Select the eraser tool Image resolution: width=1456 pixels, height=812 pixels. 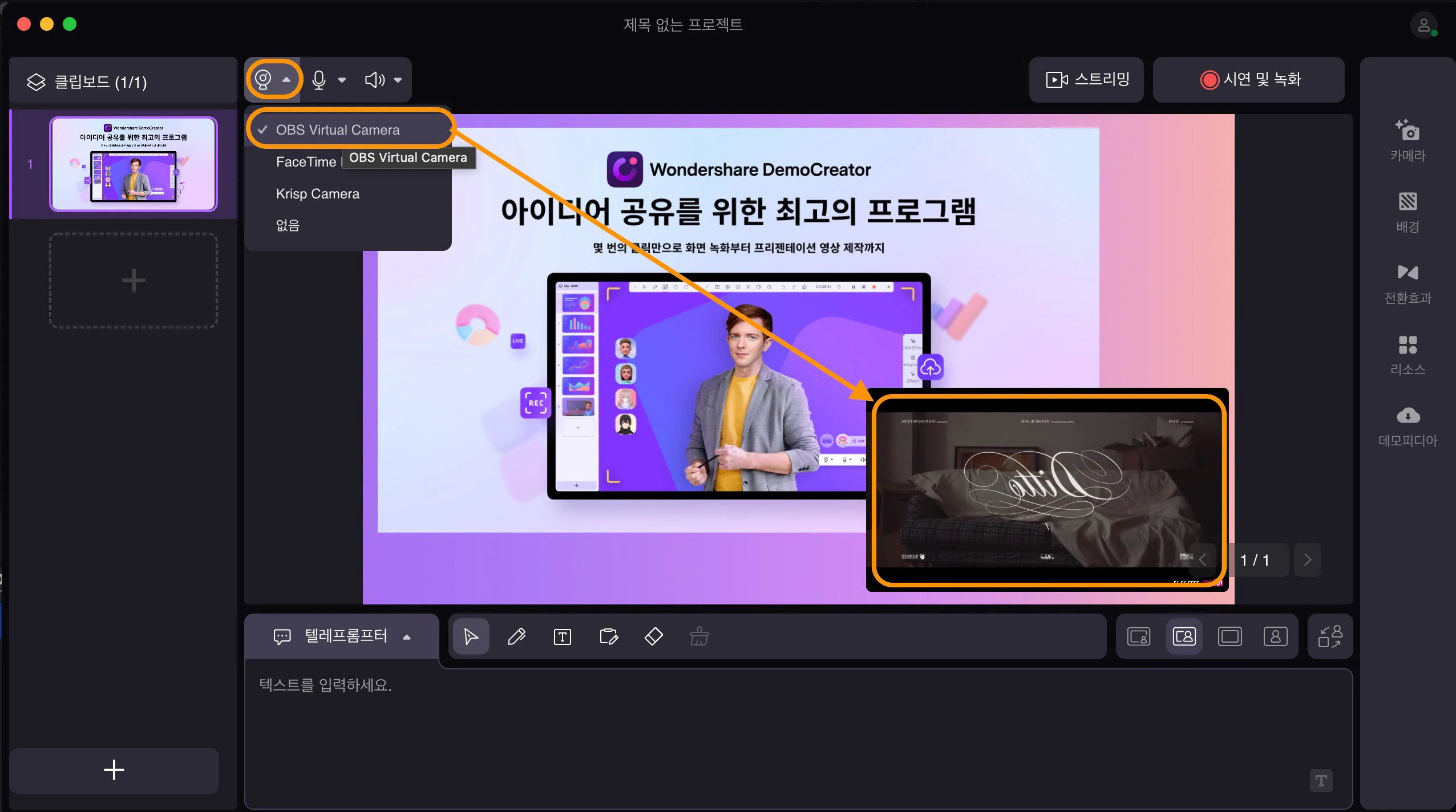coord(654,636)
